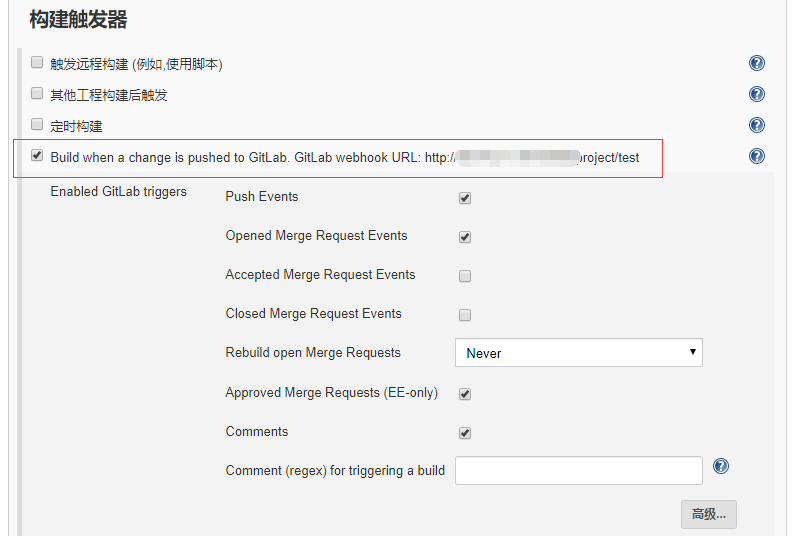This screenshot has height=536, width=792.
Task: Click help icon beside 定时构建
Action: (x=757, y=126)
